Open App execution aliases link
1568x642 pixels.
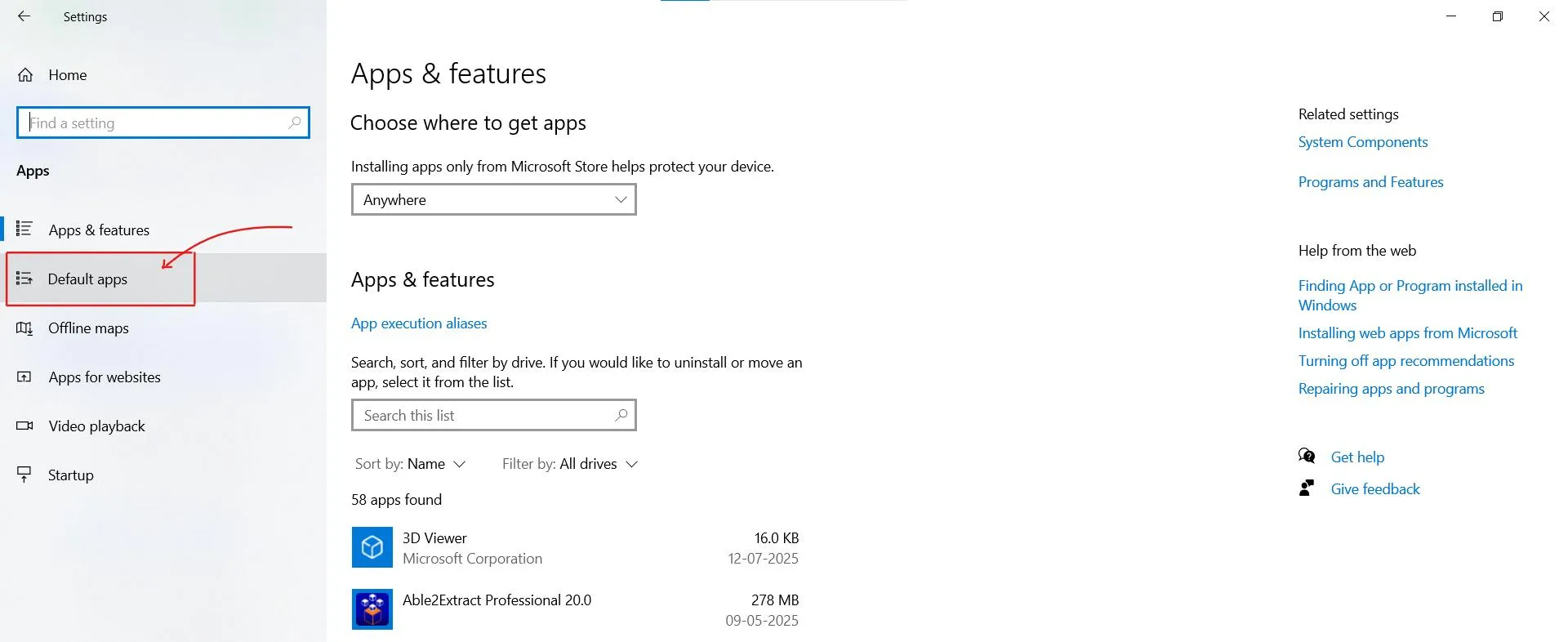click(x=419, y=323)
